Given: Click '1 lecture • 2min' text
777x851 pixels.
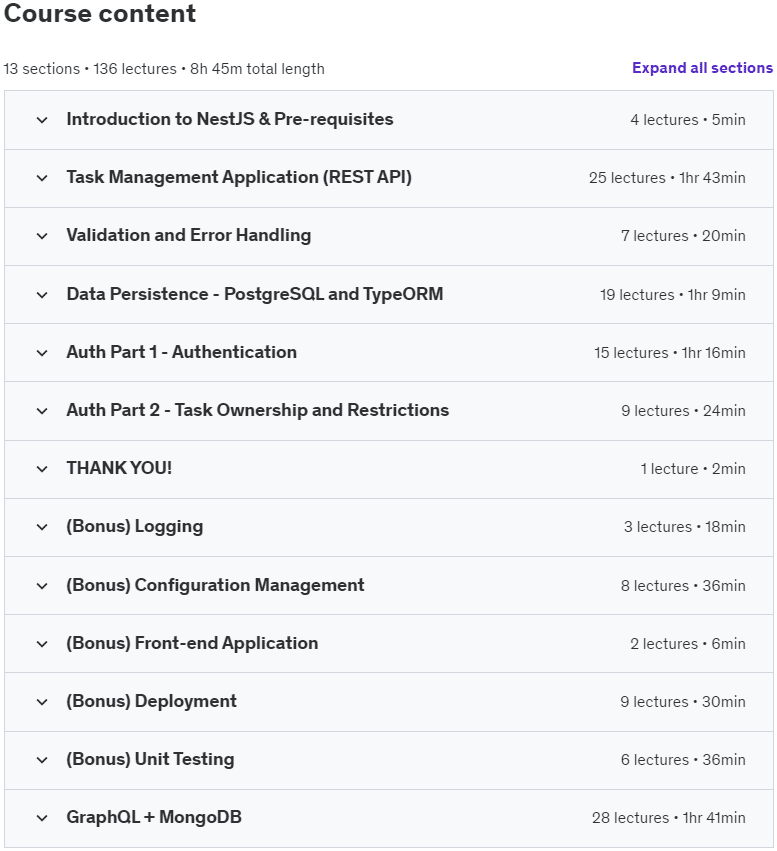Looking at the screenshot, I should tap(693, 469).
